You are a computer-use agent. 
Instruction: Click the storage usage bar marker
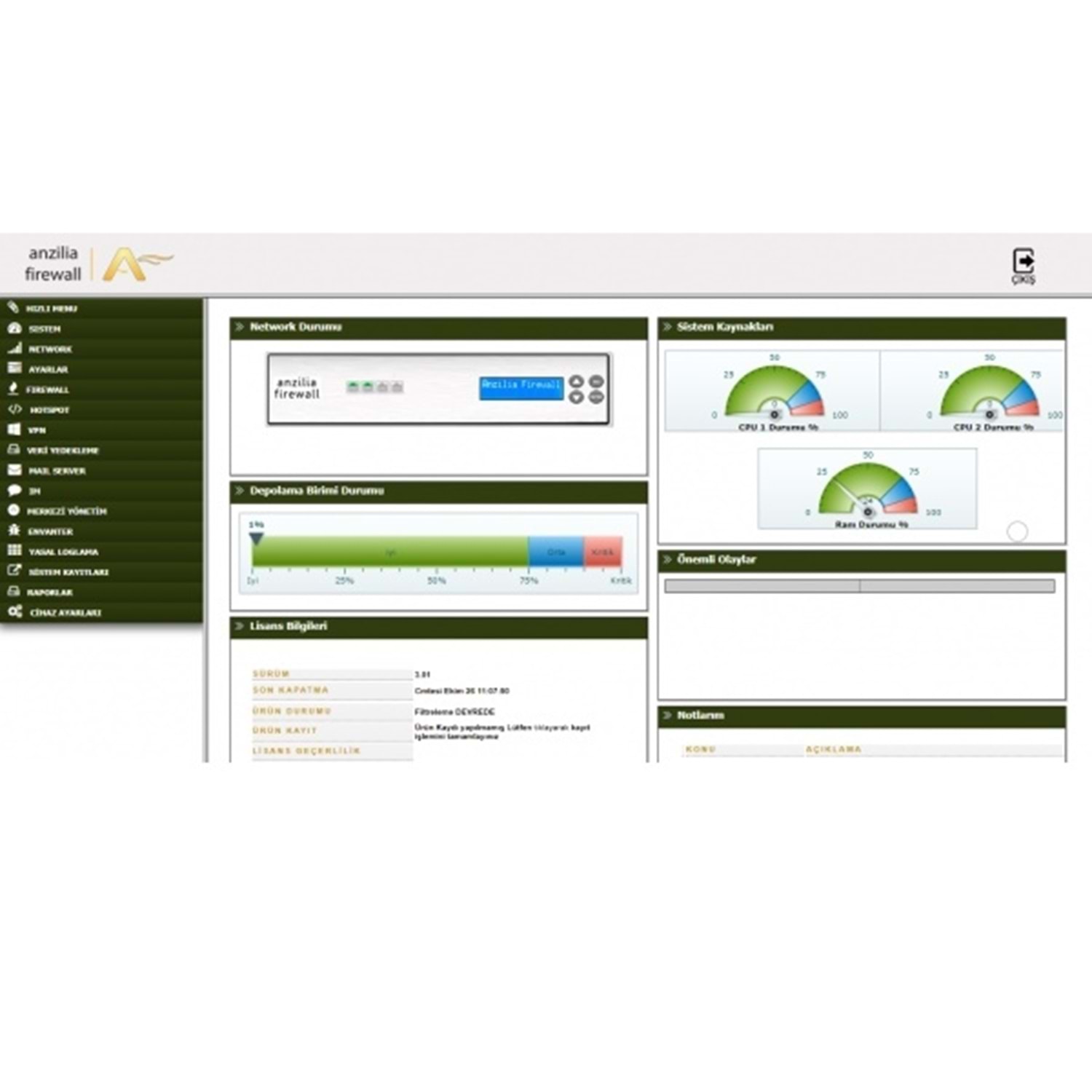coord(256,539)
